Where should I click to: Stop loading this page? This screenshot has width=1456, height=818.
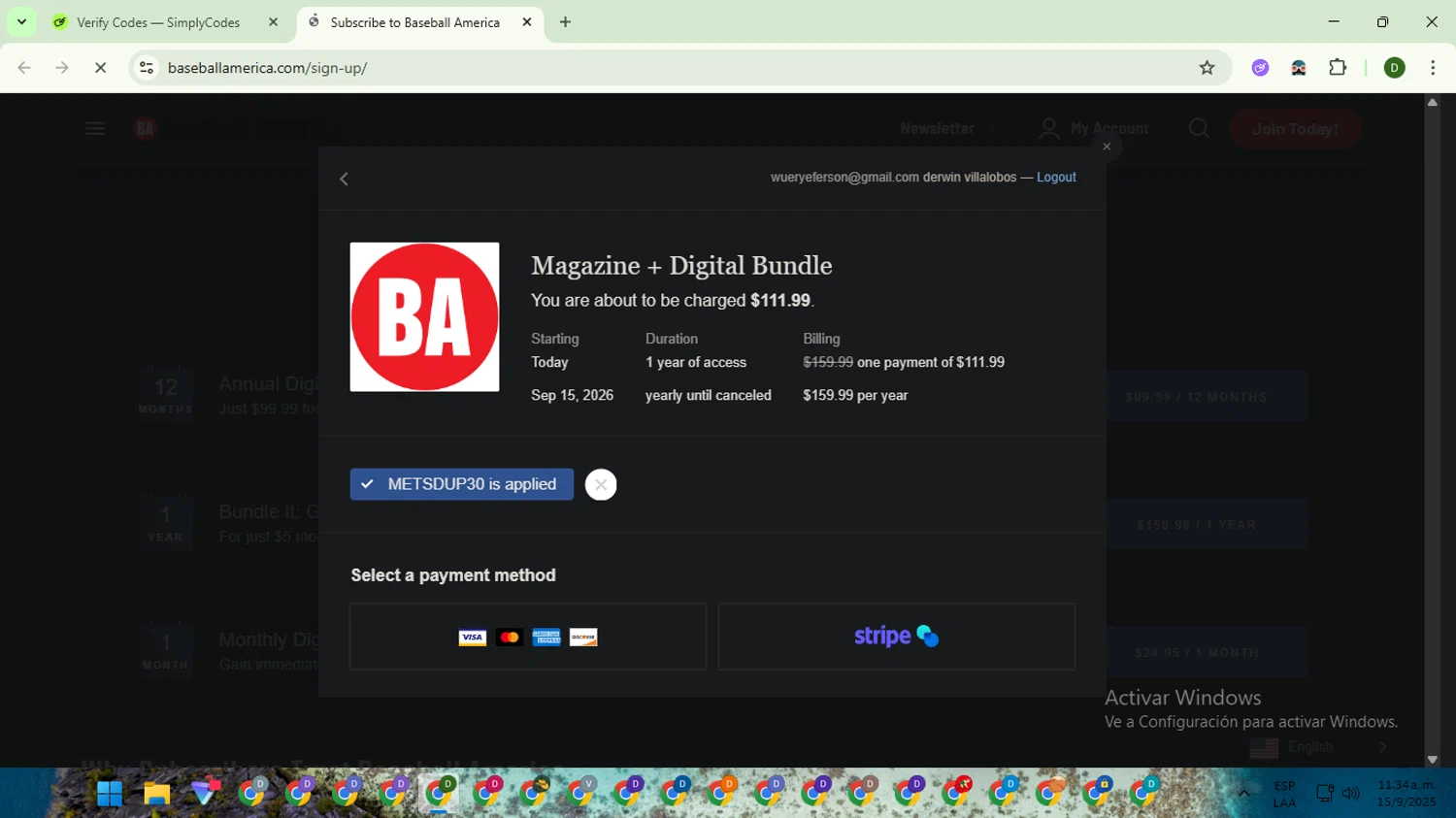pyautogui.click(x=100, y=68)
